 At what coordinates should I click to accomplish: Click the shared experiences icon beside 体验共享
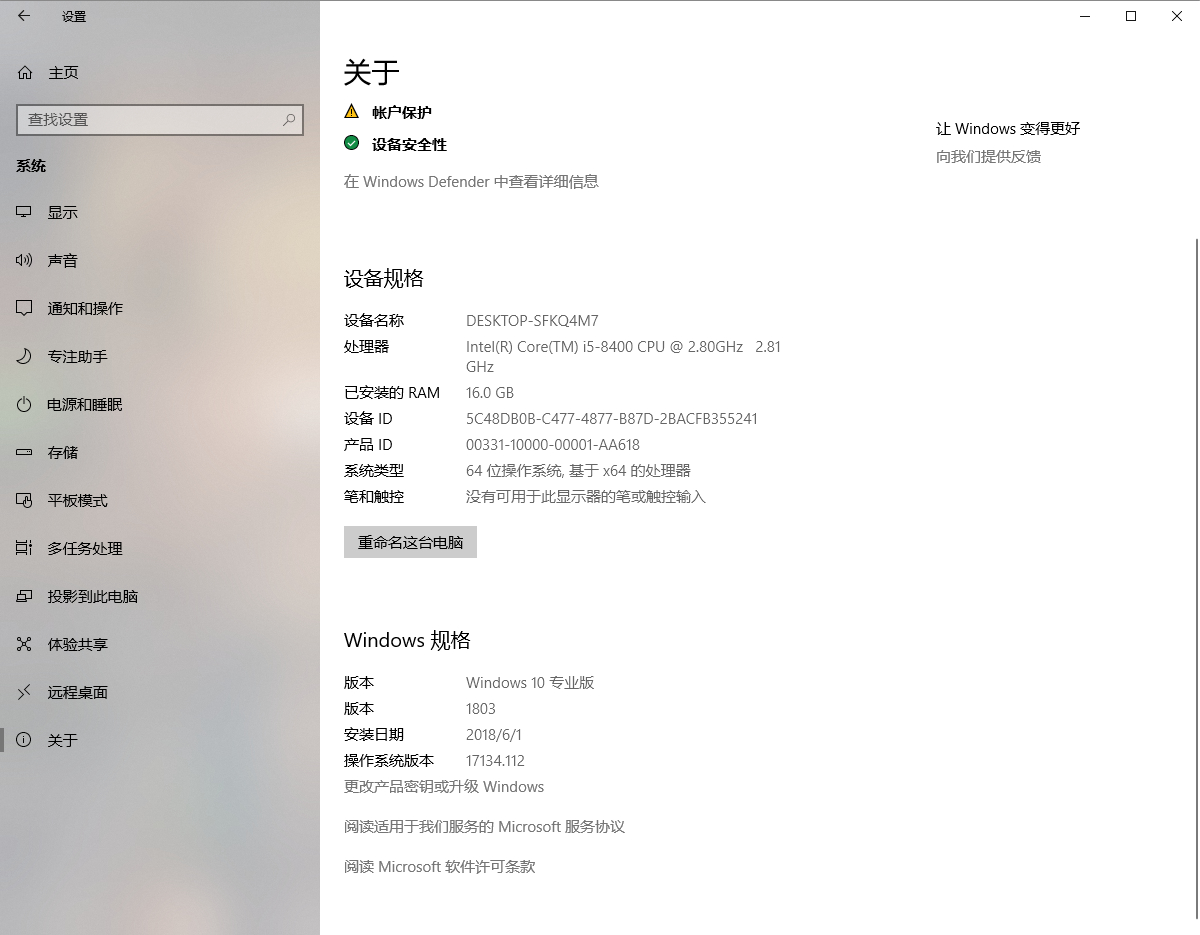(x=25, y=645)
